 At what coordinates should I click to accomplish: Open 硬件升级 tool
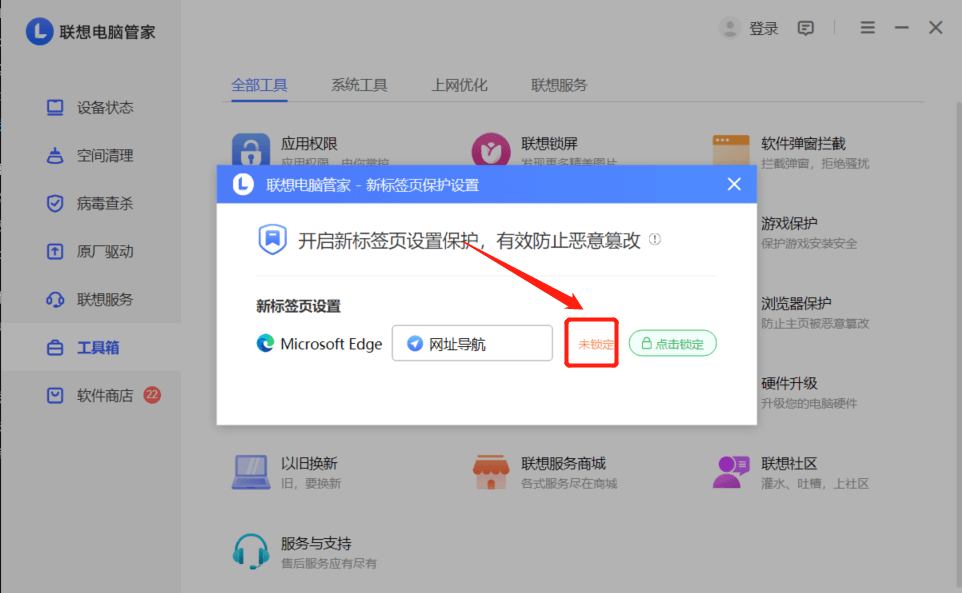[x=789, y=383]
